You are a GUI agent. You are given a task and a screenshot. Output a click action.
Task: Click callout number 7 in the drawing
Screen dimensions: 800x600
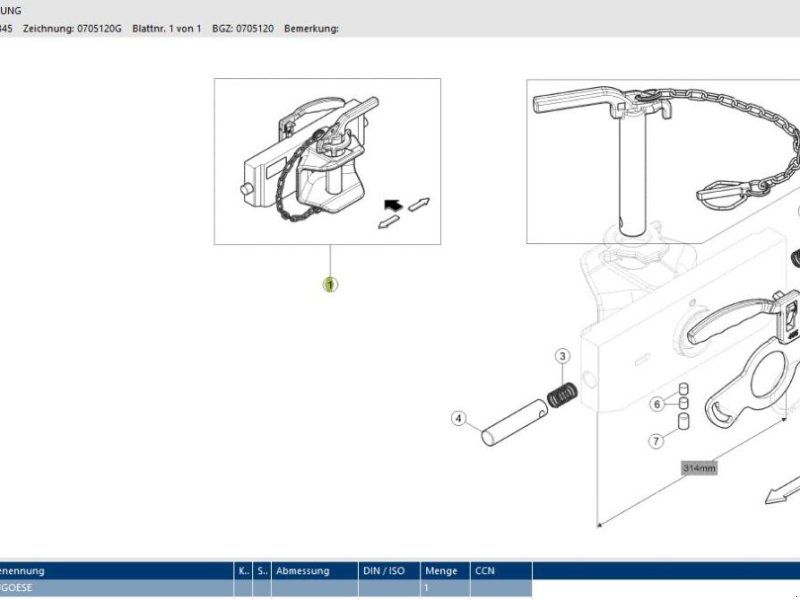657,440
